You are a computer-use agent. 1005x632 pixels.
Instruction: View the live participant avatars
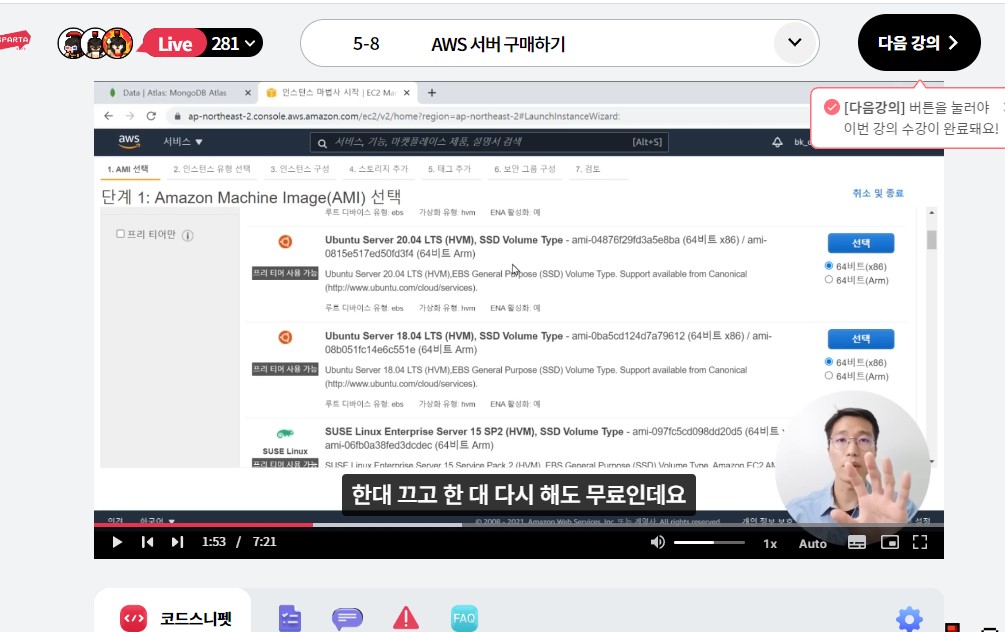(x=96, y=43)
